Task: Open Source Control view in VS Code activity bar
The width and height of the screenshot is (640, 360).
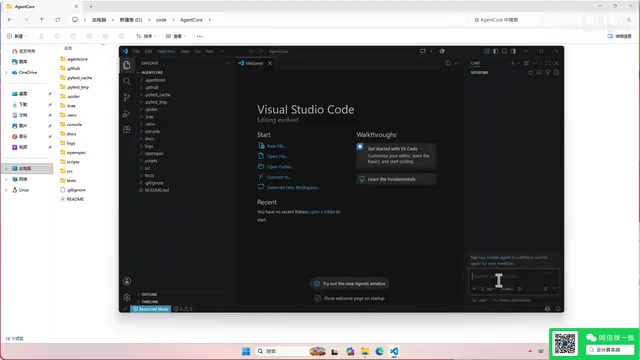Action: click(127, 97)
